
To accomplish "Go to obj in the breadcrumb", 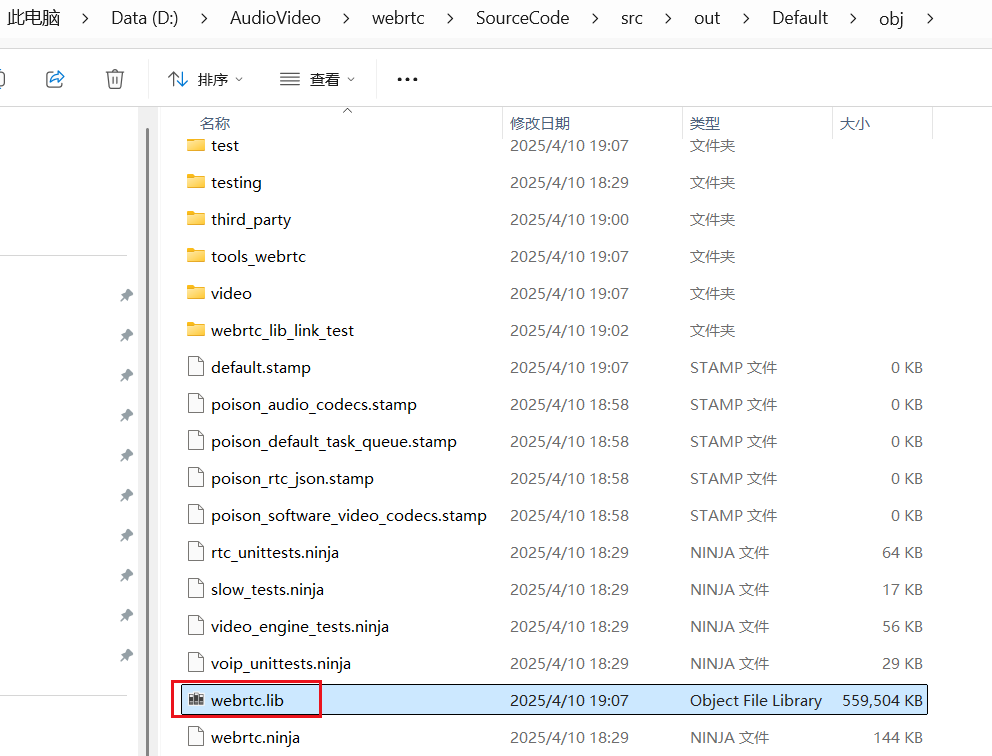I will pyautogui.click(x=891, y=18).
